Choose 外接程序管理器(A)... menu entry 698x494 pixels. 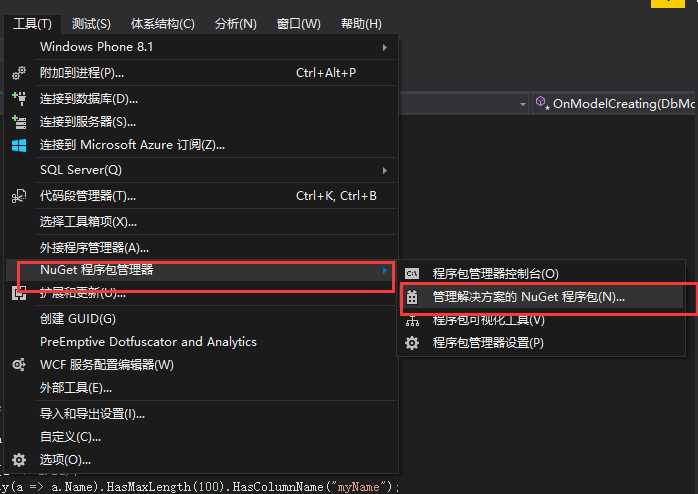click(x=201, y=247)
